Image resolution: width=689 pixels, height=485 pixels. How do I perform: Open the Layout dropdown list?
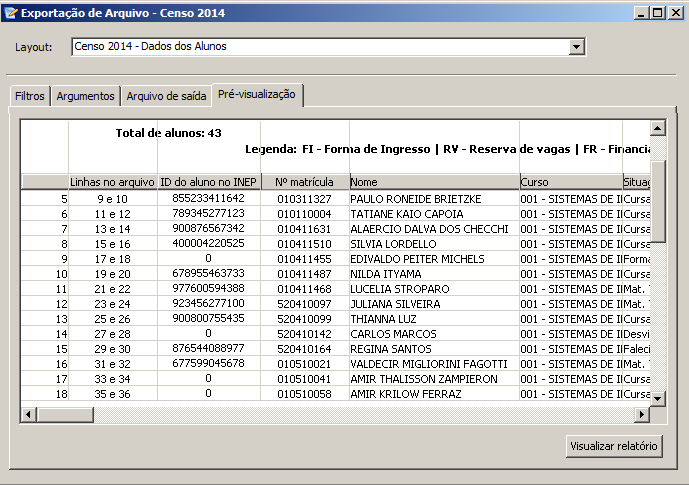tap(576, 47)
